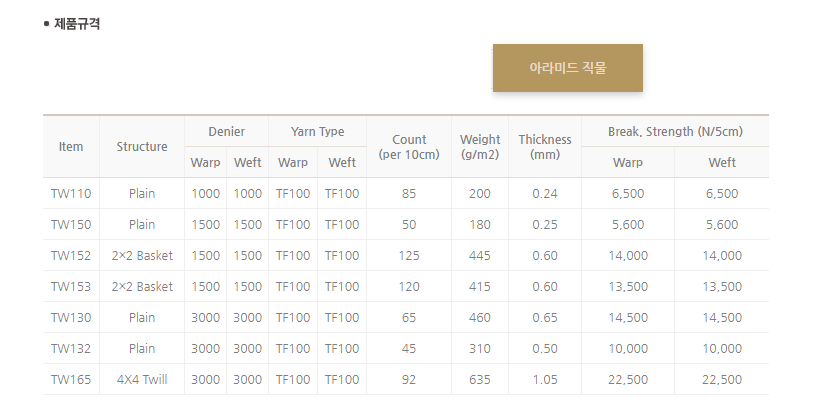Click the 22,500 warp strength cell
The width and height of the screenshot is (816, 410).
[x=628, y=380]
